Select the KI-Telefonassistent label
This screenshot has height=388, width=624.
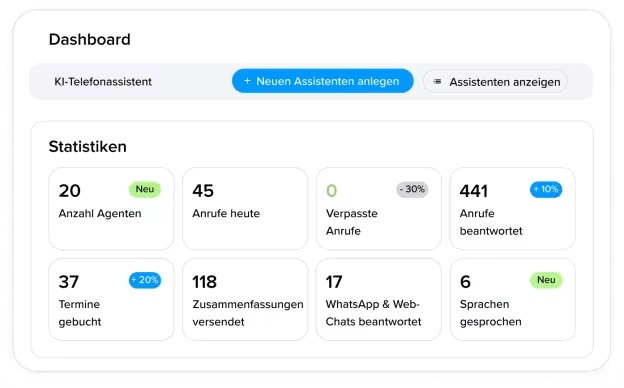(103, 82)
